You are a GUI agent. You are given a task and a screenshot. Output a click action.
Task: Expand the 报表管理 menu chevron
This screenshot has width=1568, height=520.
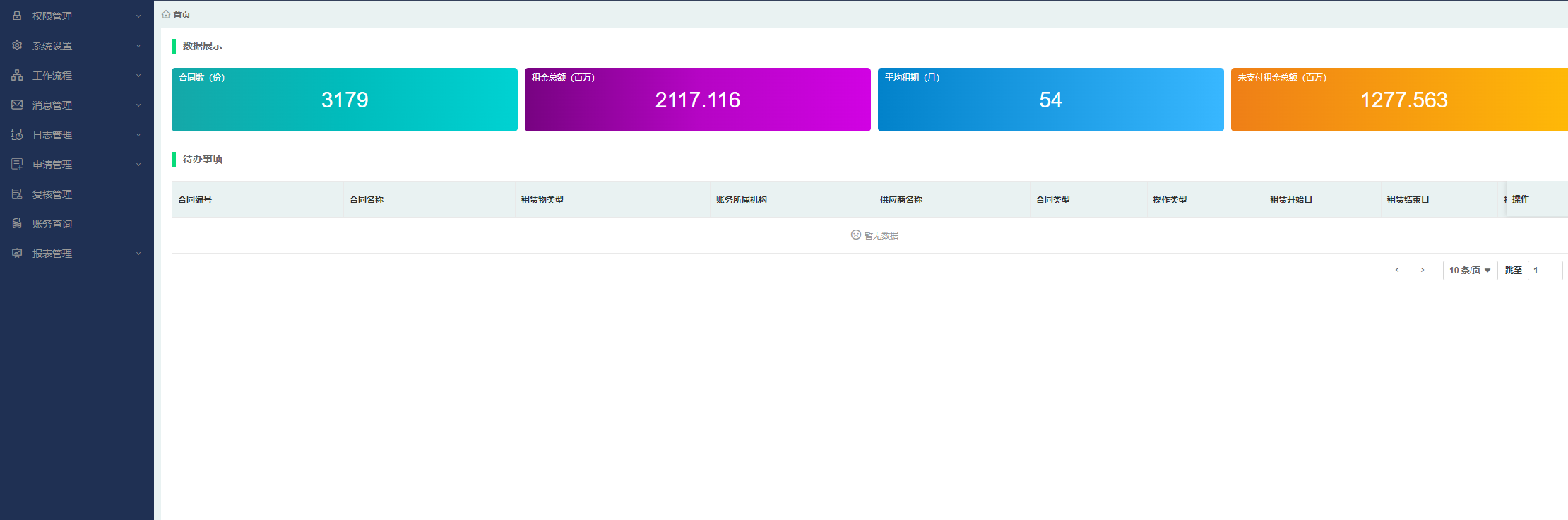(x=138, y=254)
